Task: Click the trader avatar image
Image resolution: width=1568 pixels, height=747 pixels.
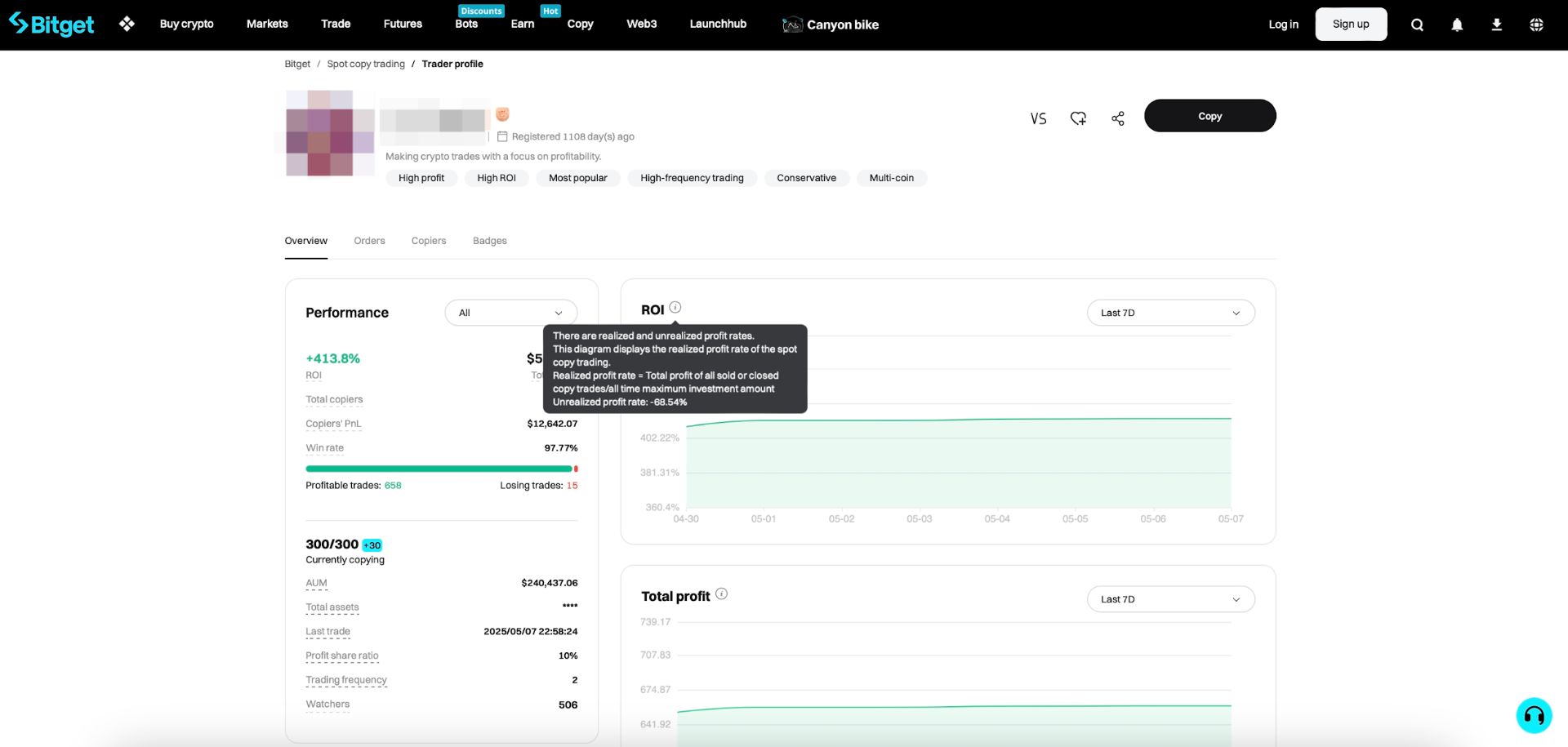Action: pos(329,132)
